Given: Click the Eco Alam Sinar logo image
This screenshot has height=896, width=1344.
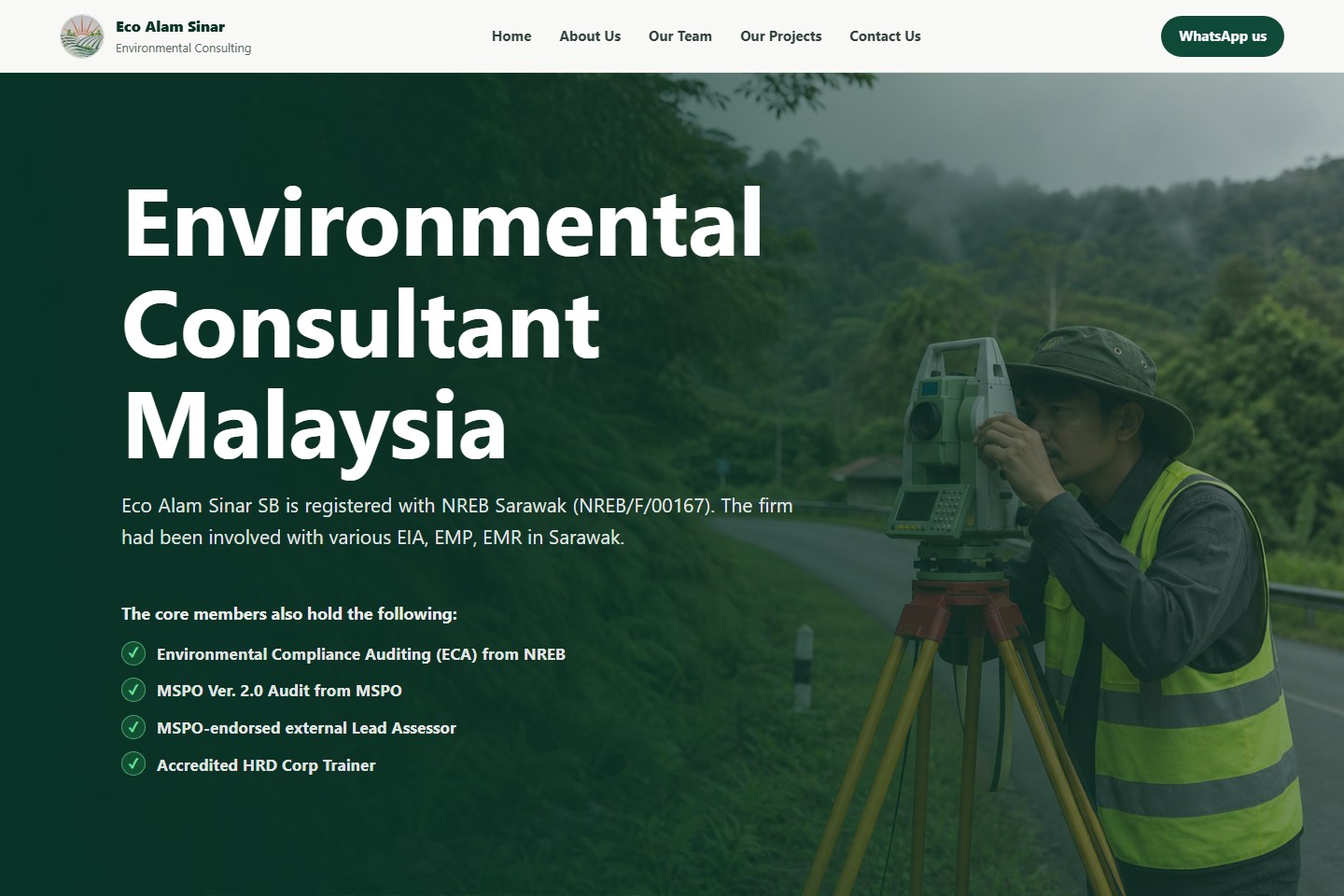Looking at the screenshot, I should pyautogui.click(x=82, y=36).
